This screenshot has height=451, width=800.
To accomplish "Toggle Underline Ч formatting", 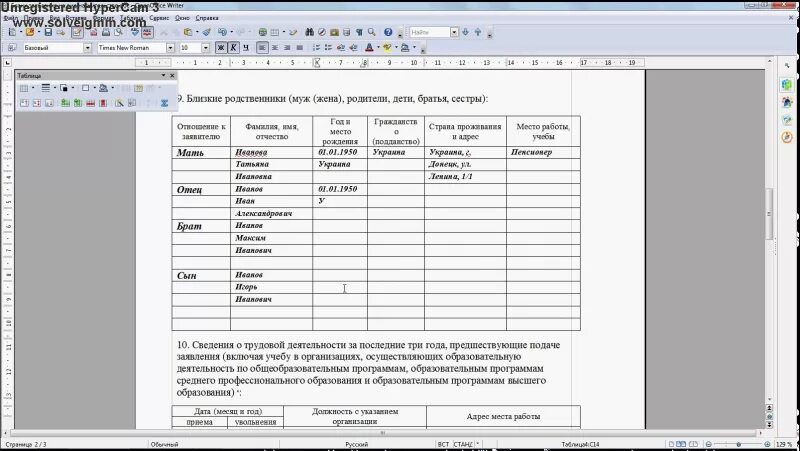I will point(246,47).
